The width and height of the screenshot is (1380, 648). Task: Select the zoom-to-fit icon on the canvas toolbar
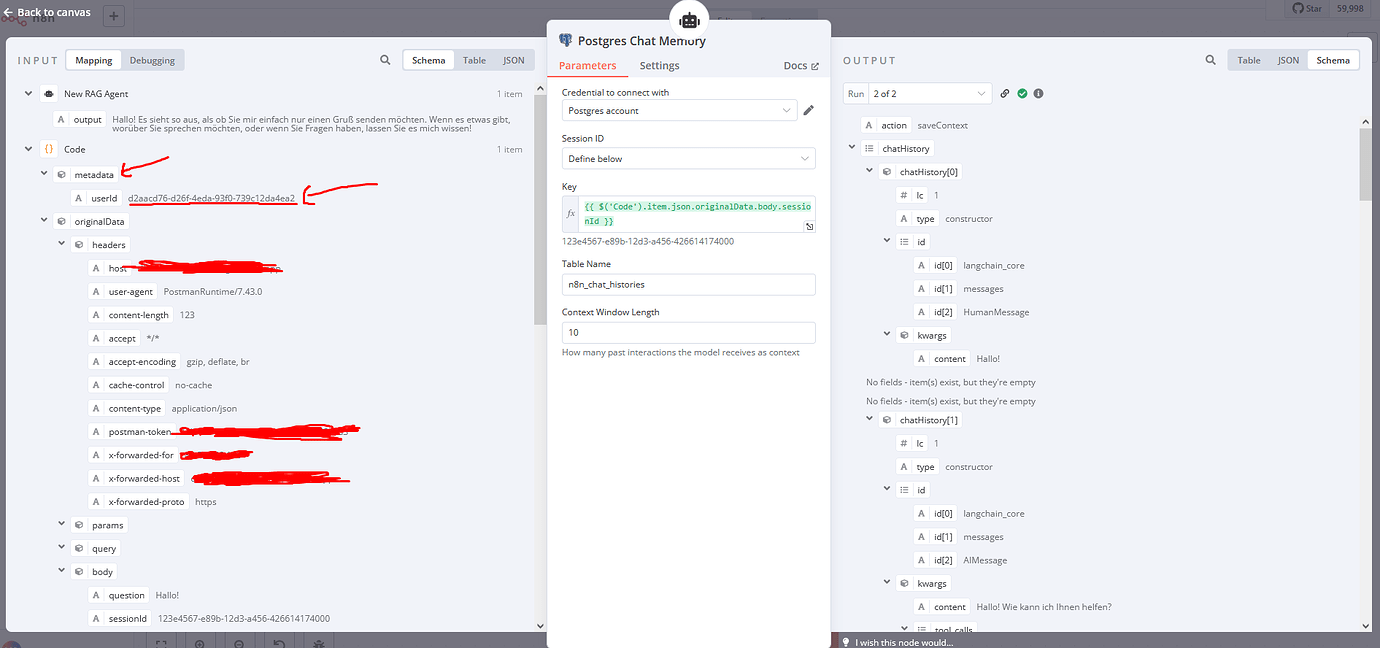[x=161, y=643]
